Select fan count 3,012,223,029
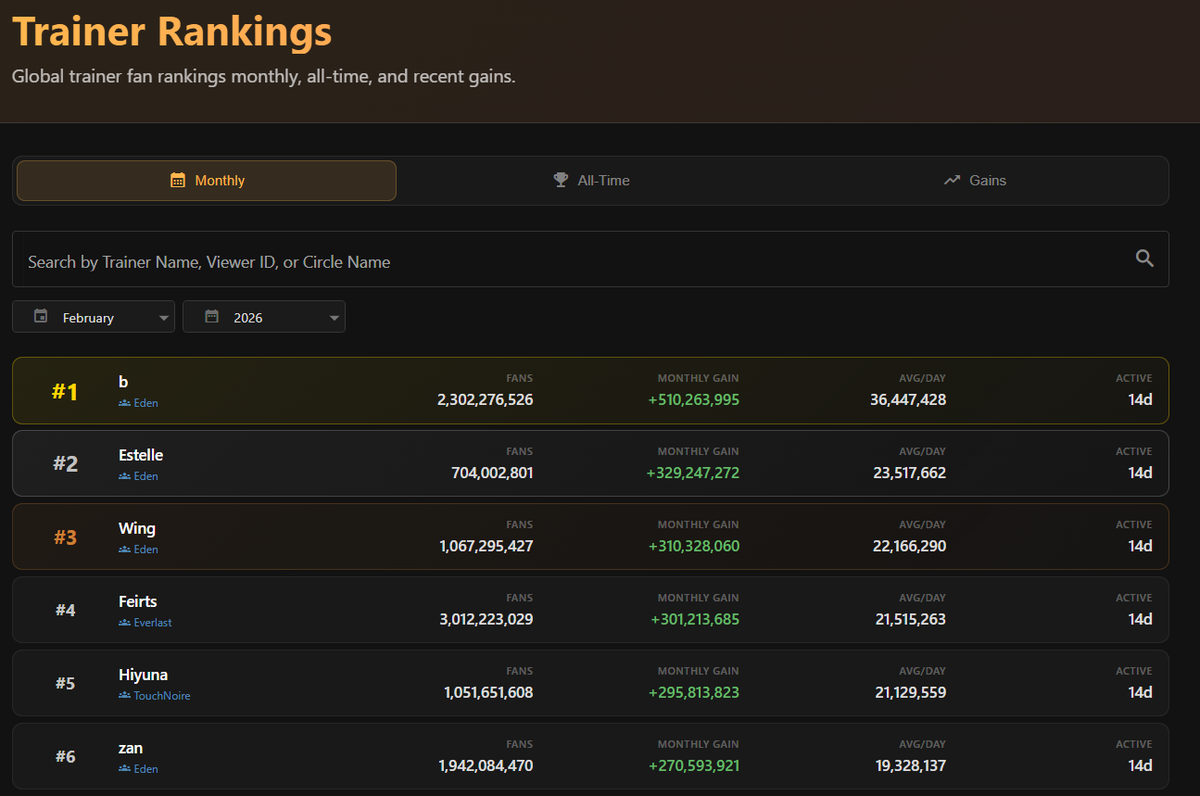Viewport: 1200px width, 796px height. 486,619
